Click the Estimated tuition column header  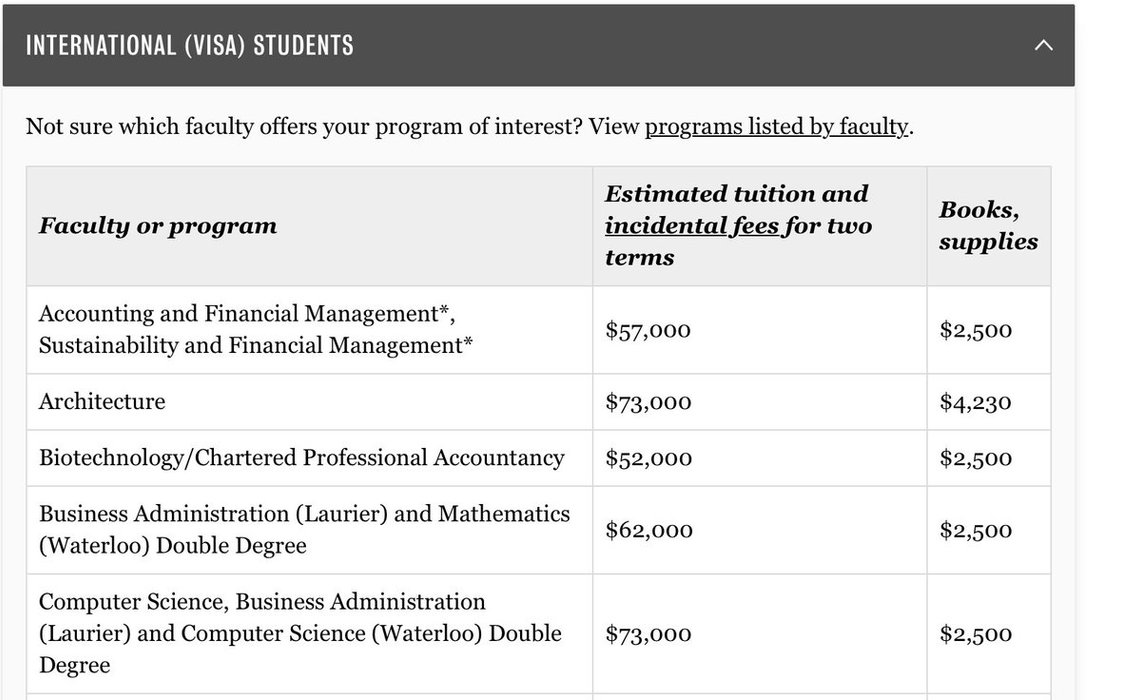tap(736, 194)
